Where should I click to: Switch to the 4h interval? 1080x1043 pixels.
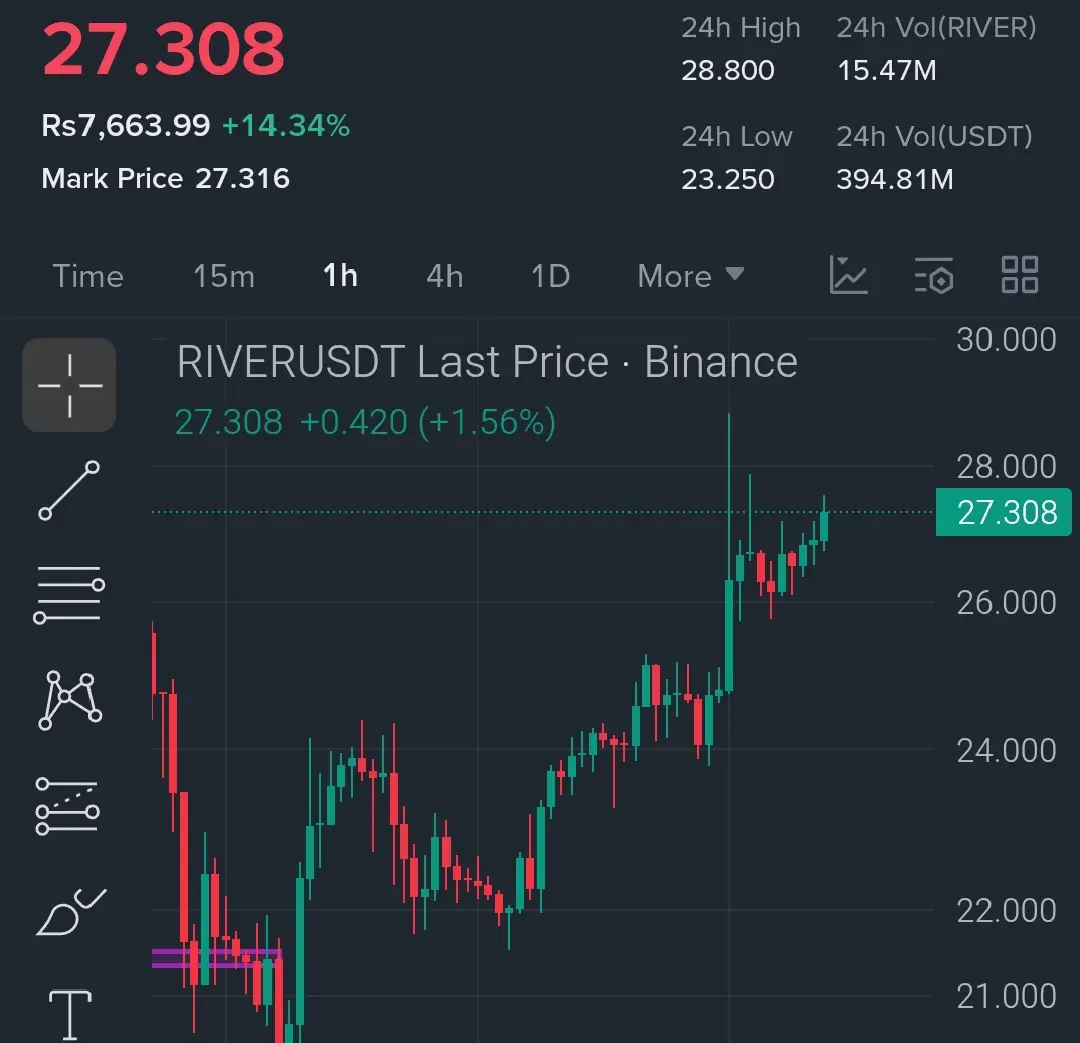pos(444,276)
